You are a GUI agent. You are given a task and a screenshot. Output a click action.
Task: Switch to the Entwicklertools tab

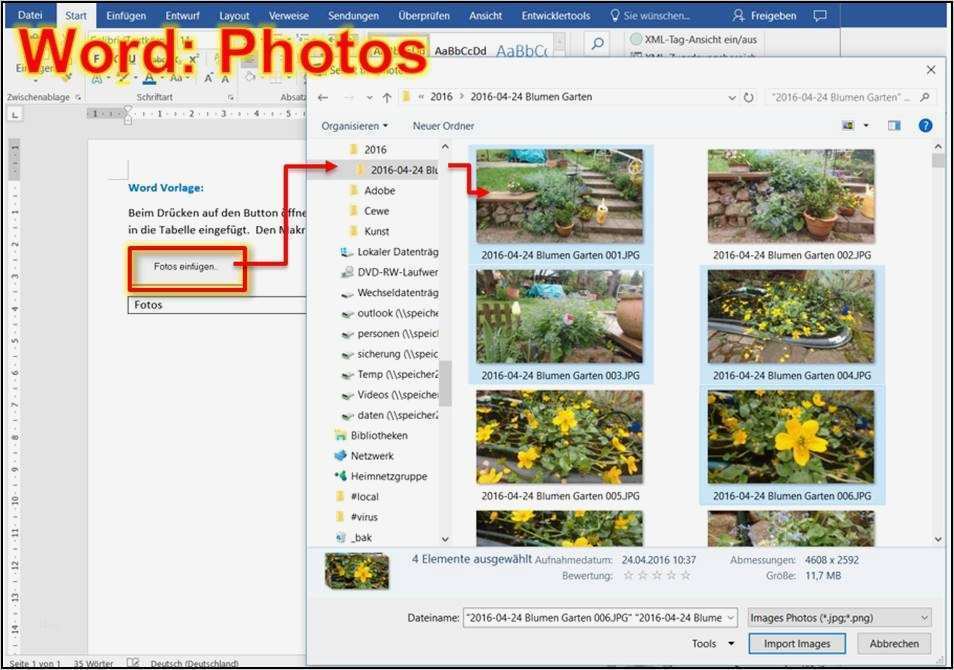555,16
